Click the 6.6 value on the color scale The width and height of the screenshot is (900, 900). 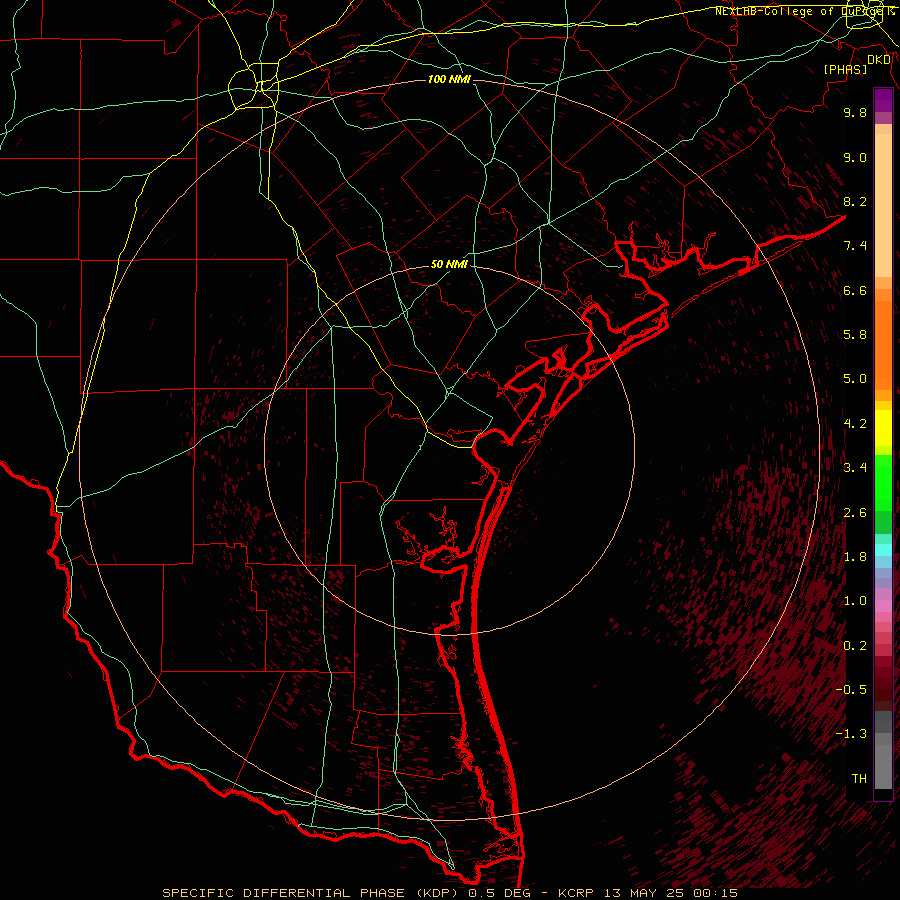[855, 290]
